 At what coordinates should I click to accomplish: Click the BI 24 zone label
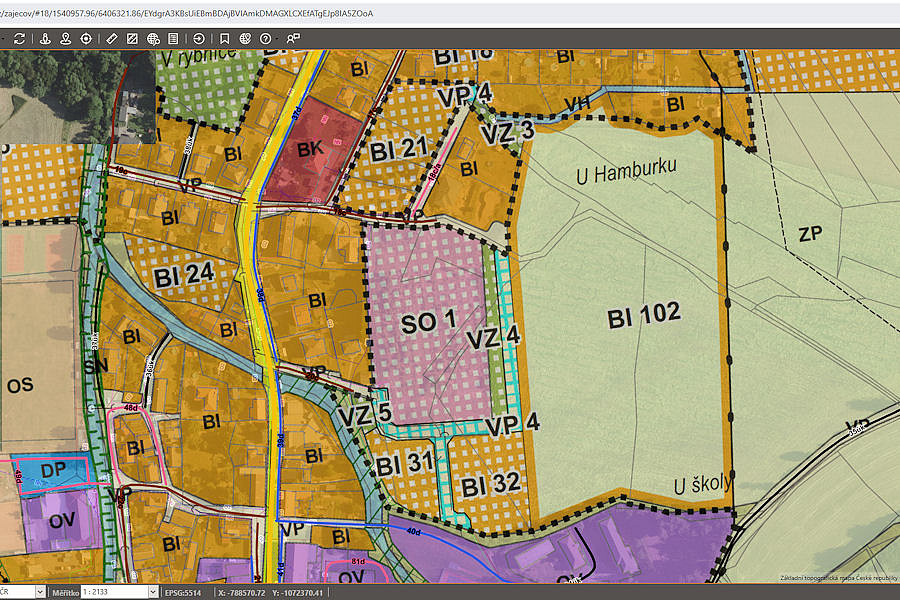(184, 276)
